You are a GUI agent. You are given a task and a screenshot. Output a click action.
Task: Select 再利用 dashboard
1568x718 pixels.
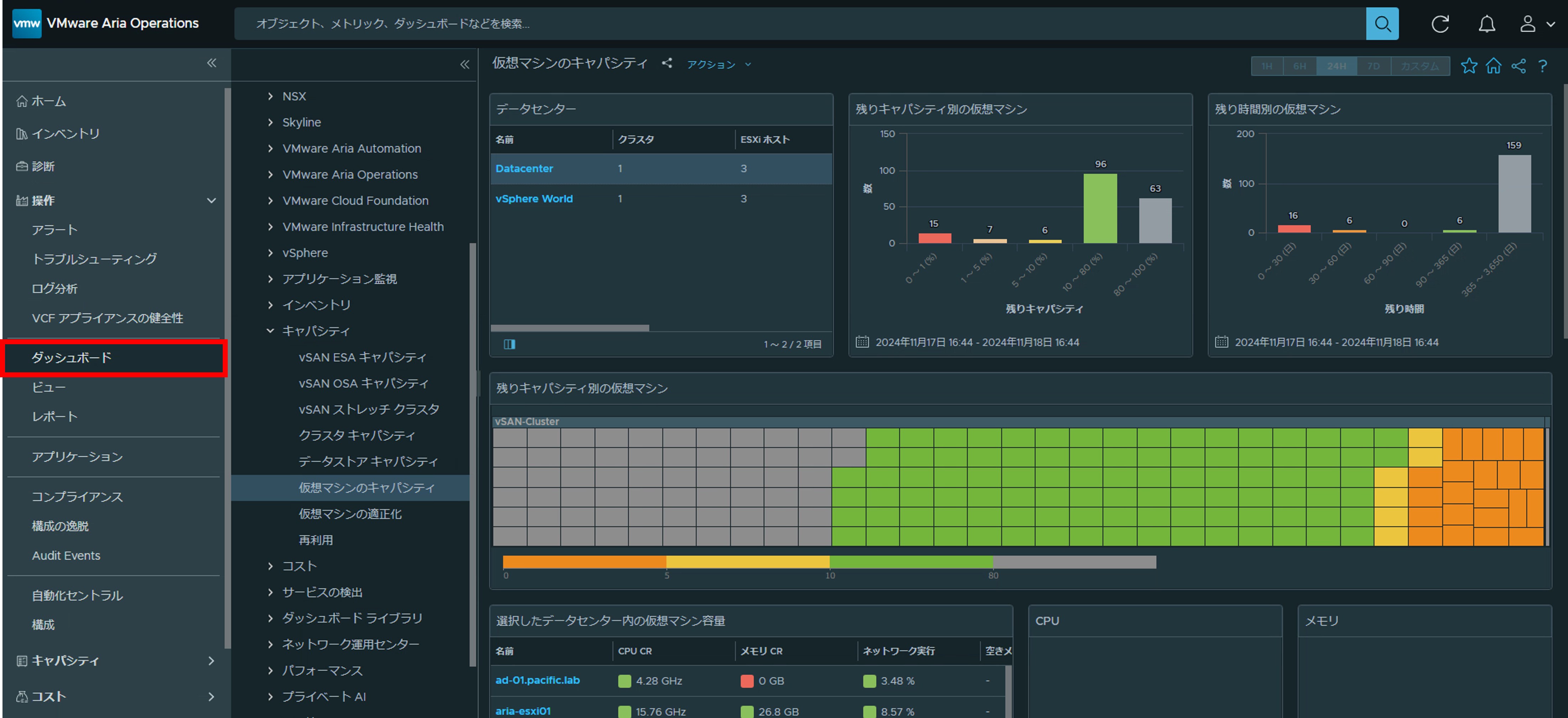pyautogui.click(x=315, y=540)
